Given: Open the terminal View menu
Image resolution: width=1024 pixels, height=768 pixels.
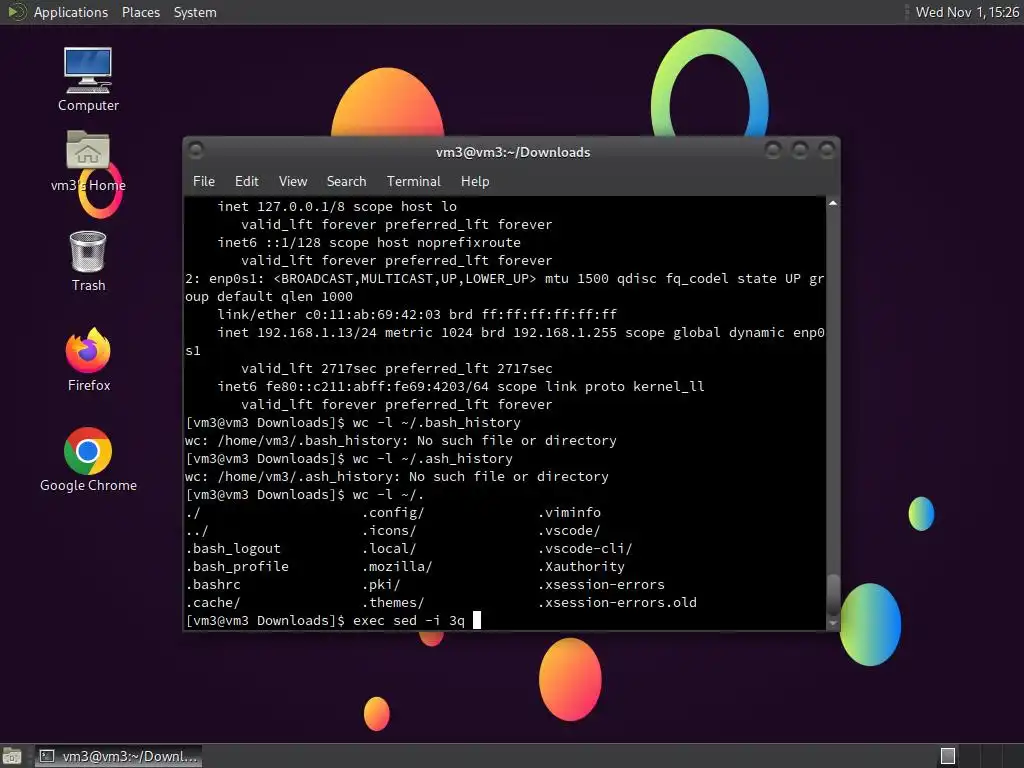Looking at the screenshot, I should (293, 181).
